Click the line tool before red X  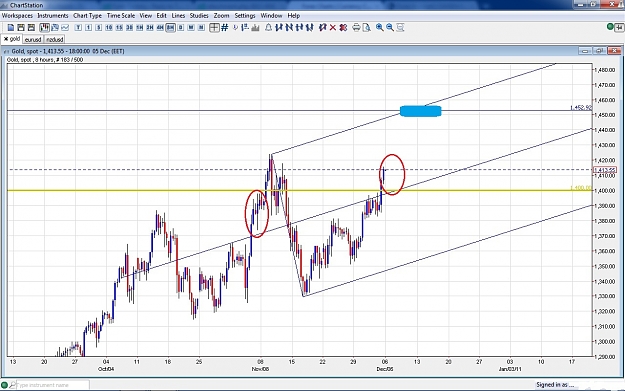tap(323, 28)
